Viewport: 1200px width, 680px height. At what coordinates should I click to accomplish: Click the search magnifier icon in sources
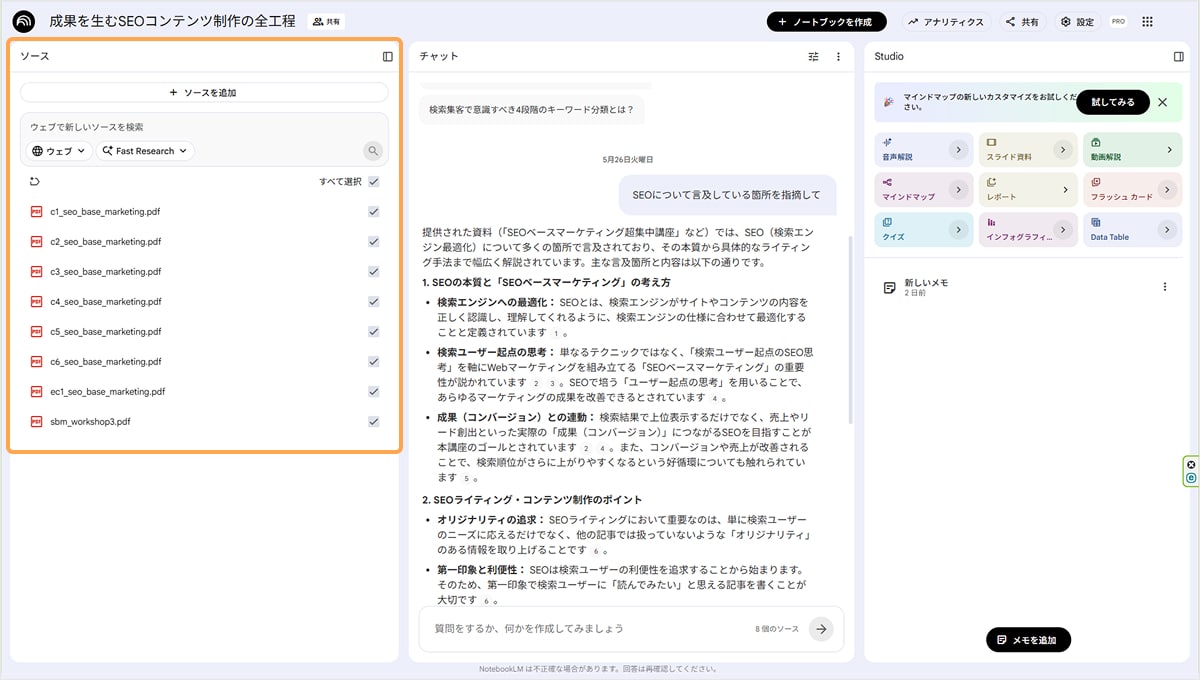click(373, 151)
